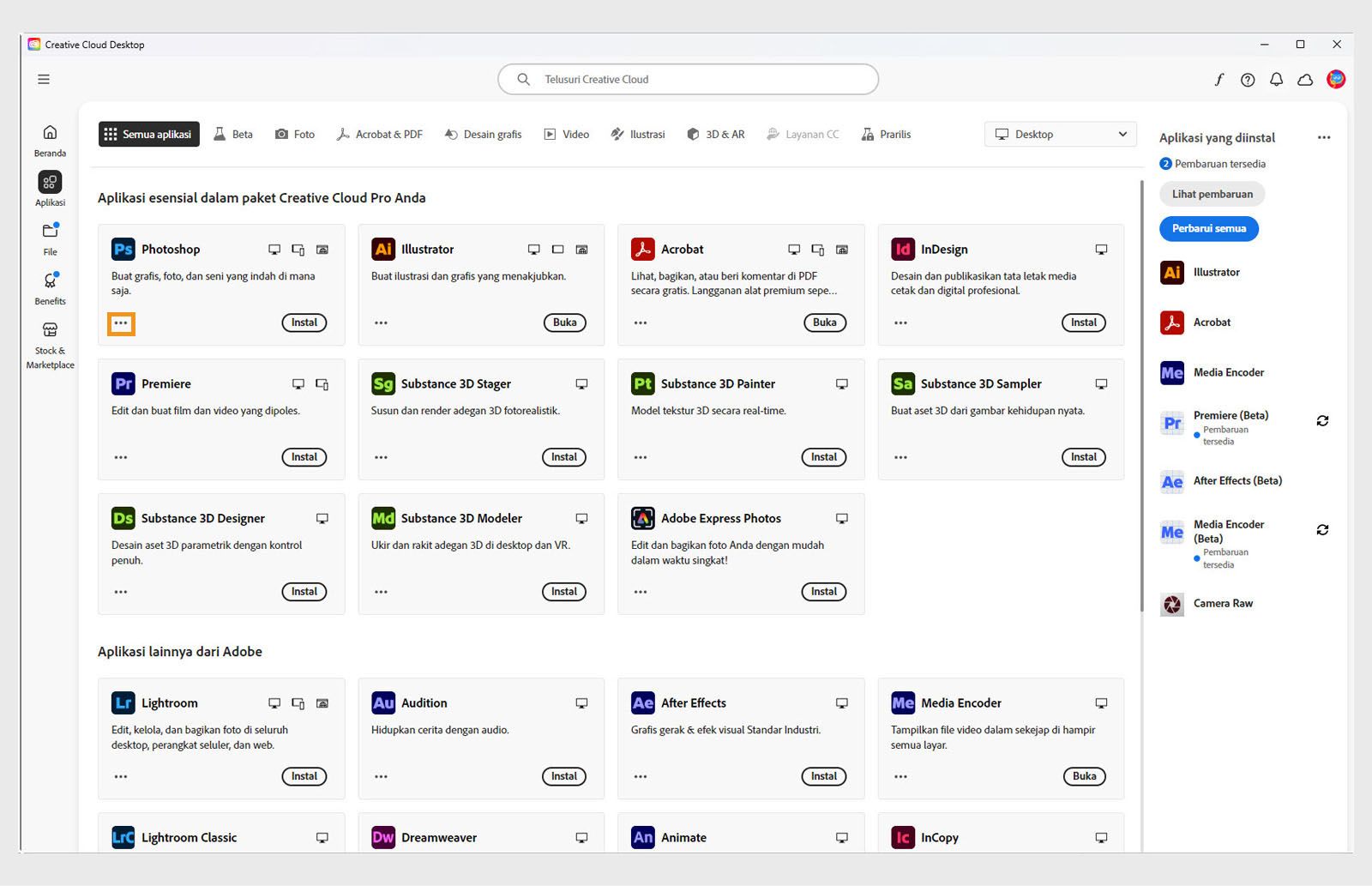1372x886 pixels.
Task: Click Lihat pembaruan button
Action: point(1212,194)
